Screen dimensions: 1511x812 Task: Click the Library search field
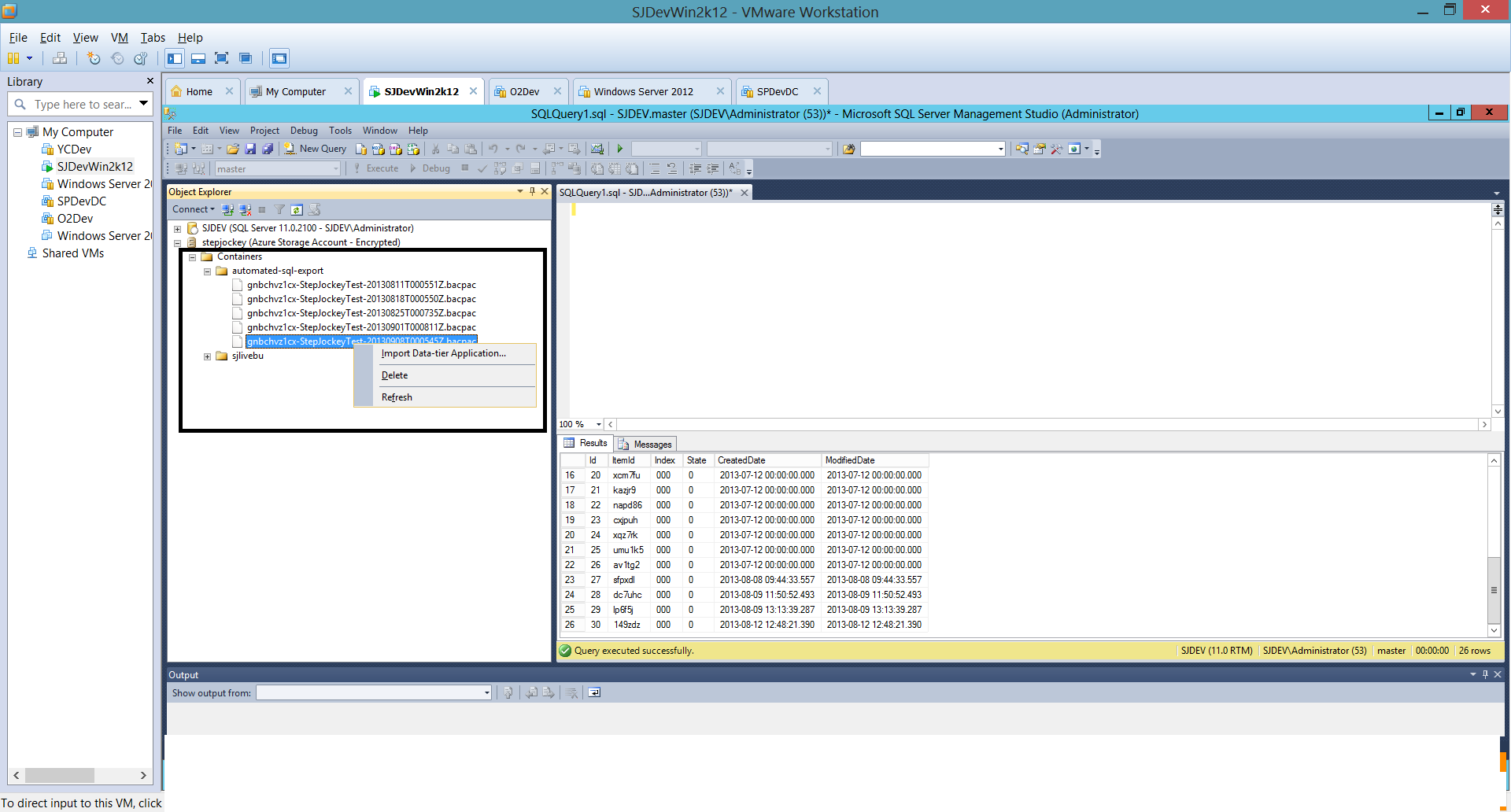(82, 104)
